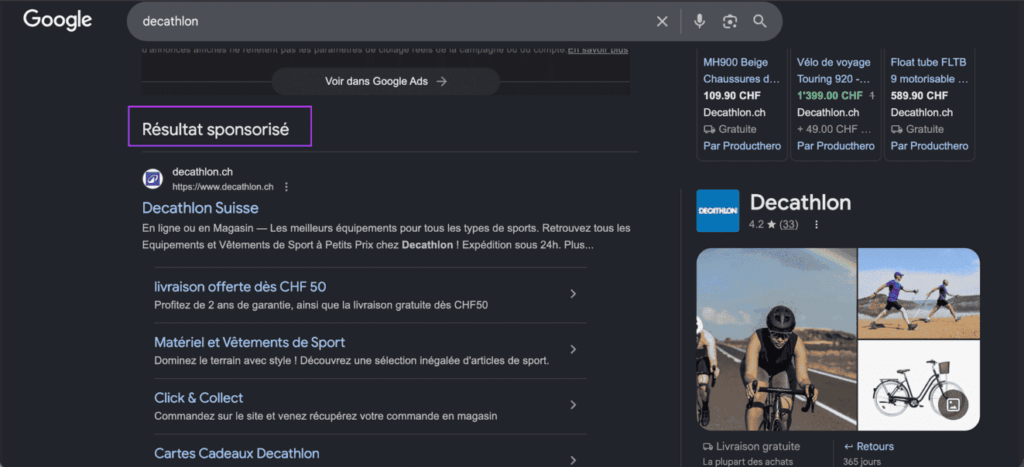Image resolution: width=1024 pixels, height=467 pixels.
Task: Click the Decathlon knowledge panel title
Action: pos(801,202)
